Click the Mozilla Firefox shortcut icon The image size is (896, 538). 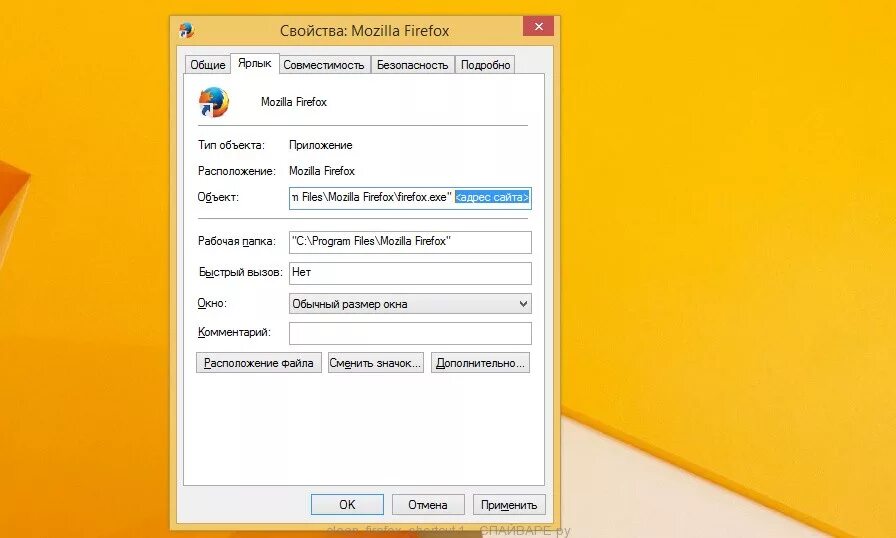tap(214, 102)
